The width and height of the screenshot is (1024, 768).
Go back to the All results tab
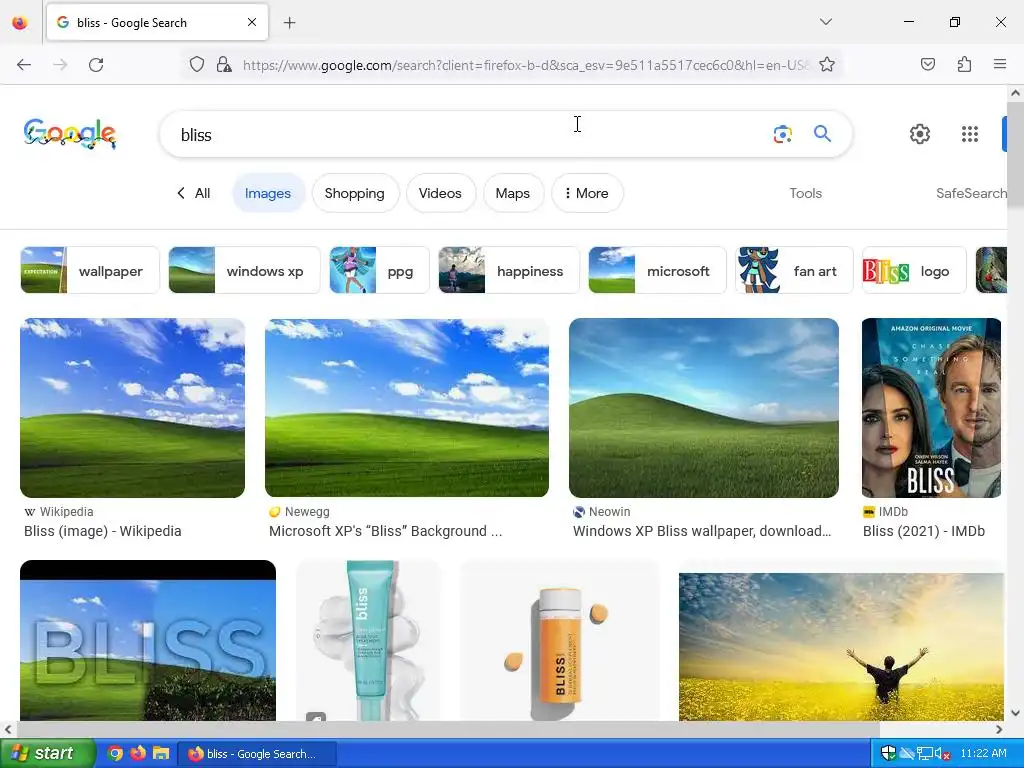[x=193, y=193]
